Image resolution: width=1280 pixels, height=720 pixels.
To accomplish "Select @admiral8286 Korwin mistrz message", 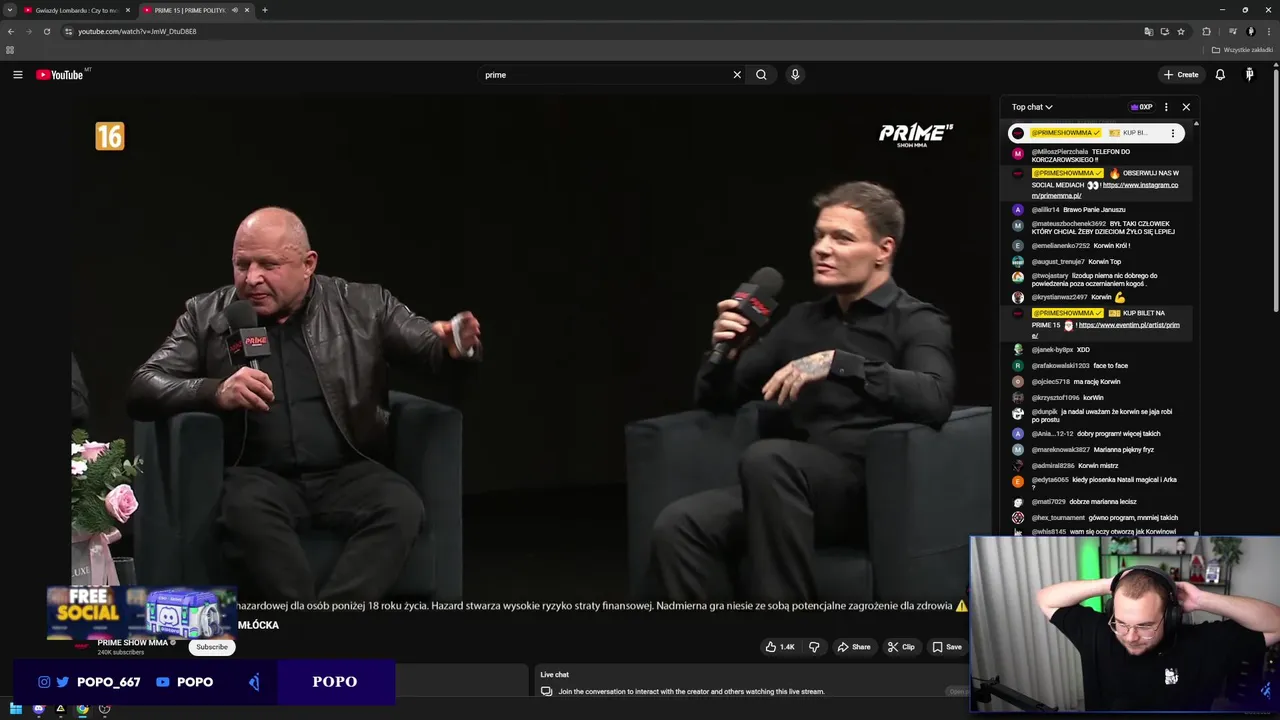I will coord(1098,466).
